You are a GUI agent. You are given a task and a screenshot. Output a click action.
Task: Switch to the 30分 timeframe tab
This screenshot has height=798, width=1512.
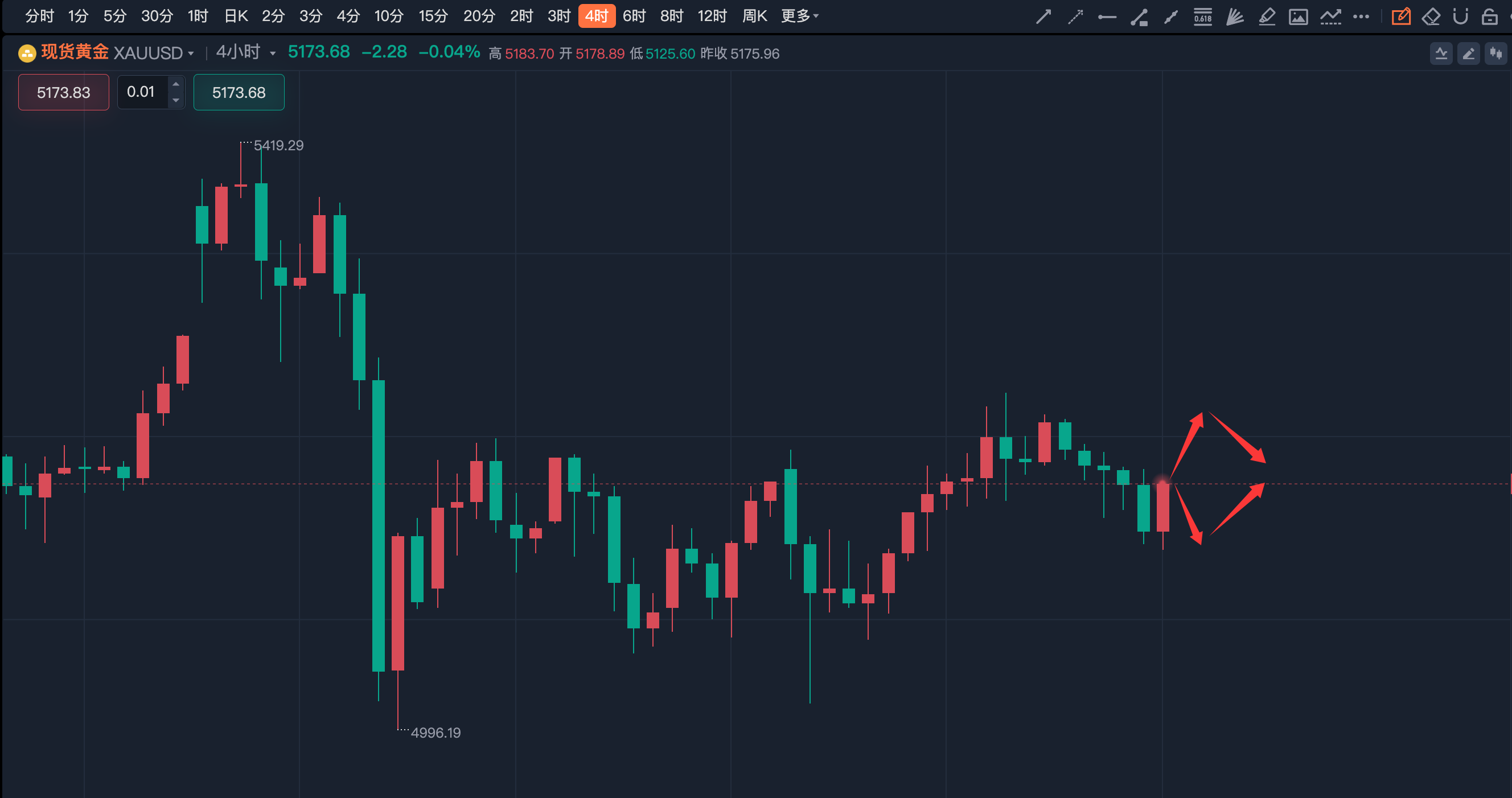point(157,16)
